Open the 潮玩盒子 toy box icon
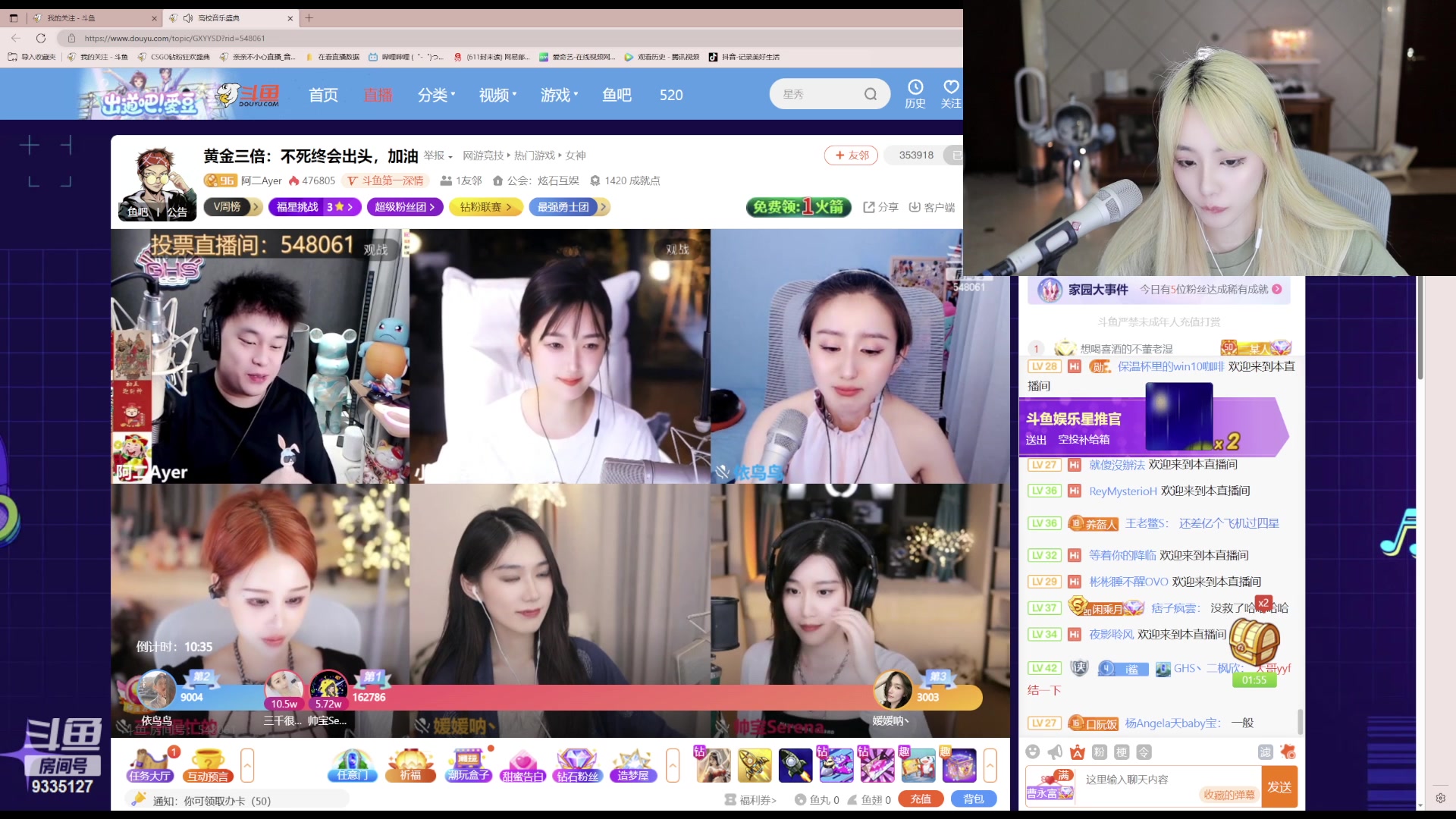This screenshot has width=1456, height=819. [469, 765]
